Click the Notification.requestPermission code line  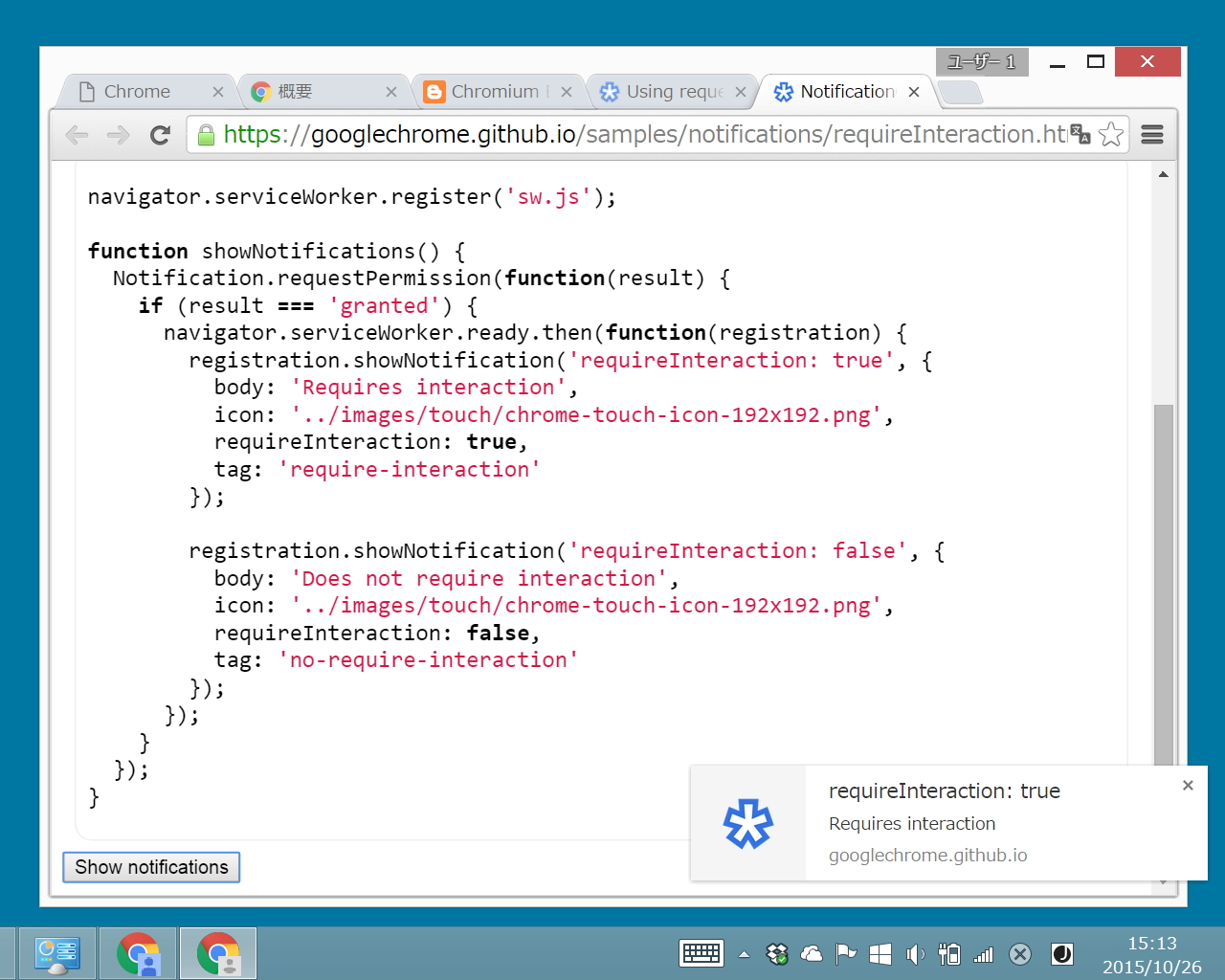tap(422, 278)
